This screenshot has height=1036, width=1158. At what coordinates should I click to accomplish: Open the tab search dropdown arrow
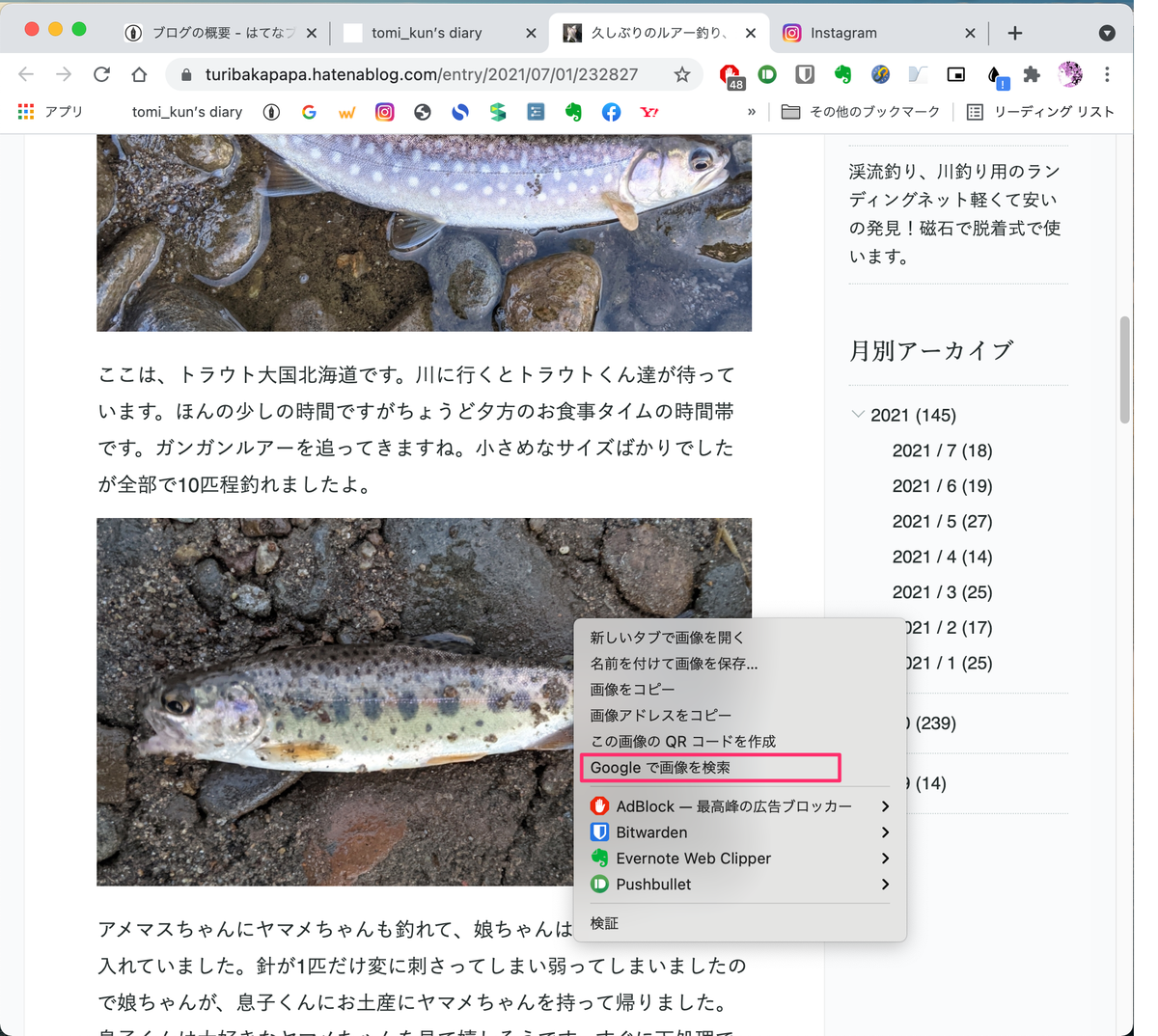[x=1107, y=33]
